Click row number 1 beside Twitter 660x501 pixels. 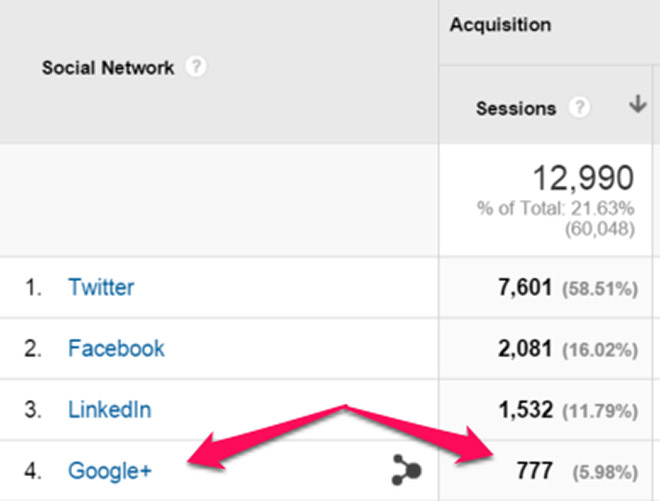coord(33,289)
